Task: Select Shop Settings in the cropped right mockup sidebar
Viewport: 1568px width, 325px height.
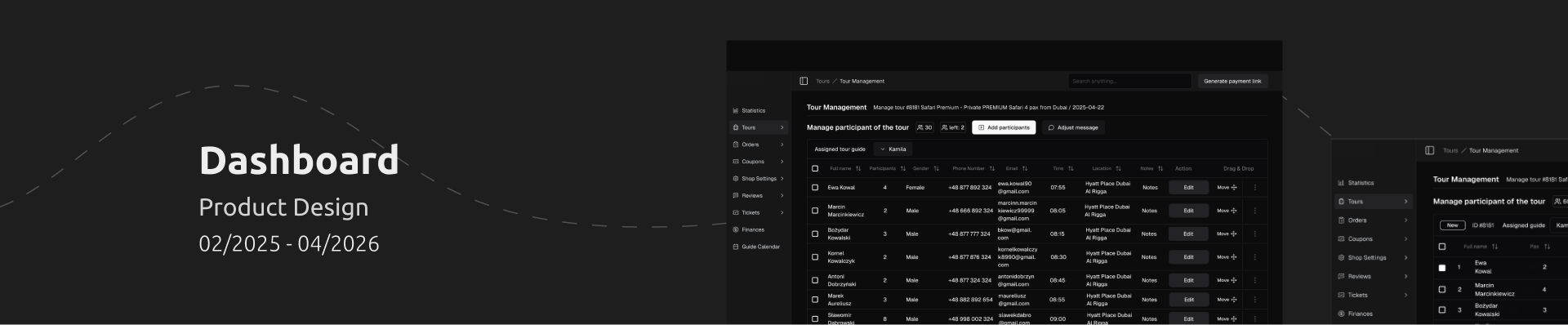Action: click(x=1374, y=257)
